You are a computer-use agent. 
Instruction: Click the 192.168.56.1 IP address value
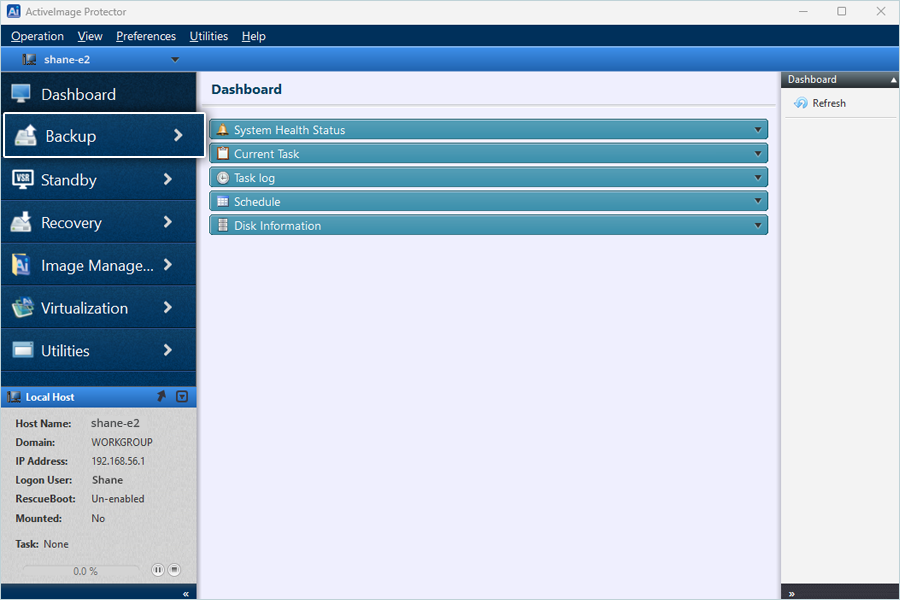[118, 461]
